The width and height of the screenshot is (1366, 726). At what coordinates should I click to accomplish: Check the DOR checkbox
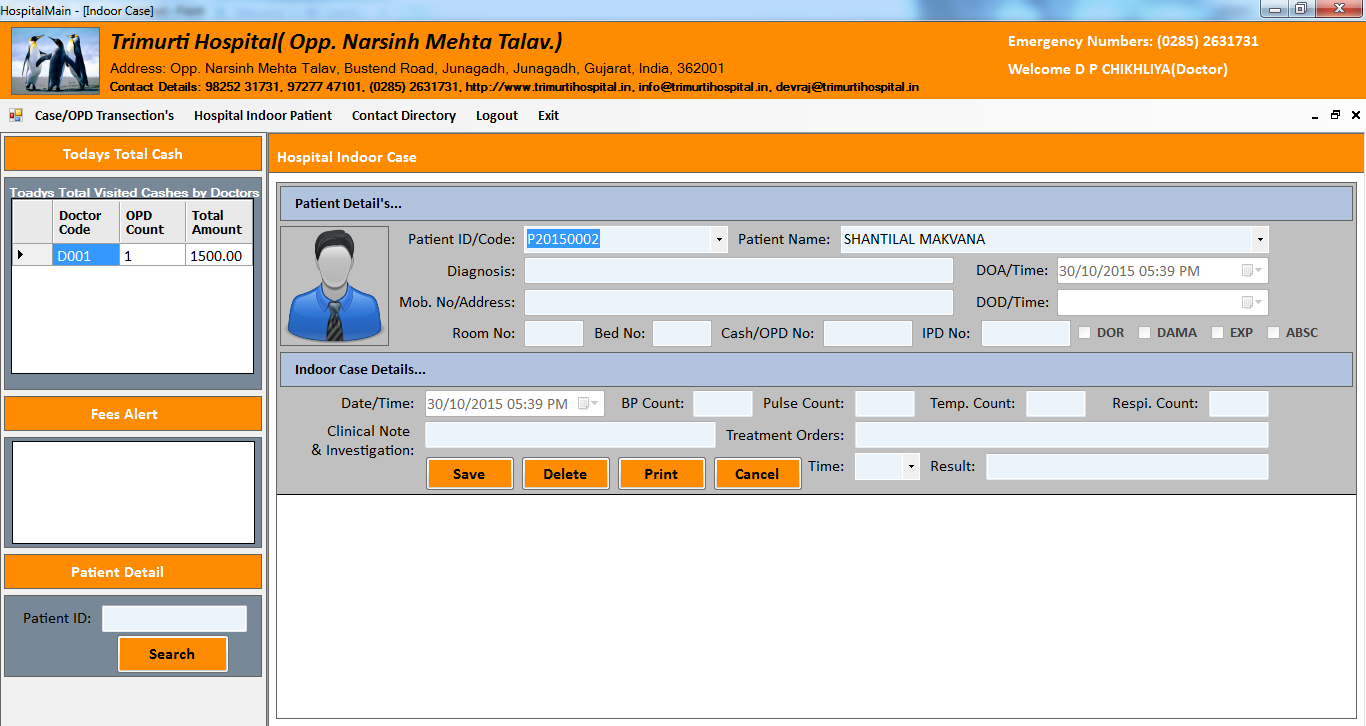1085,333
